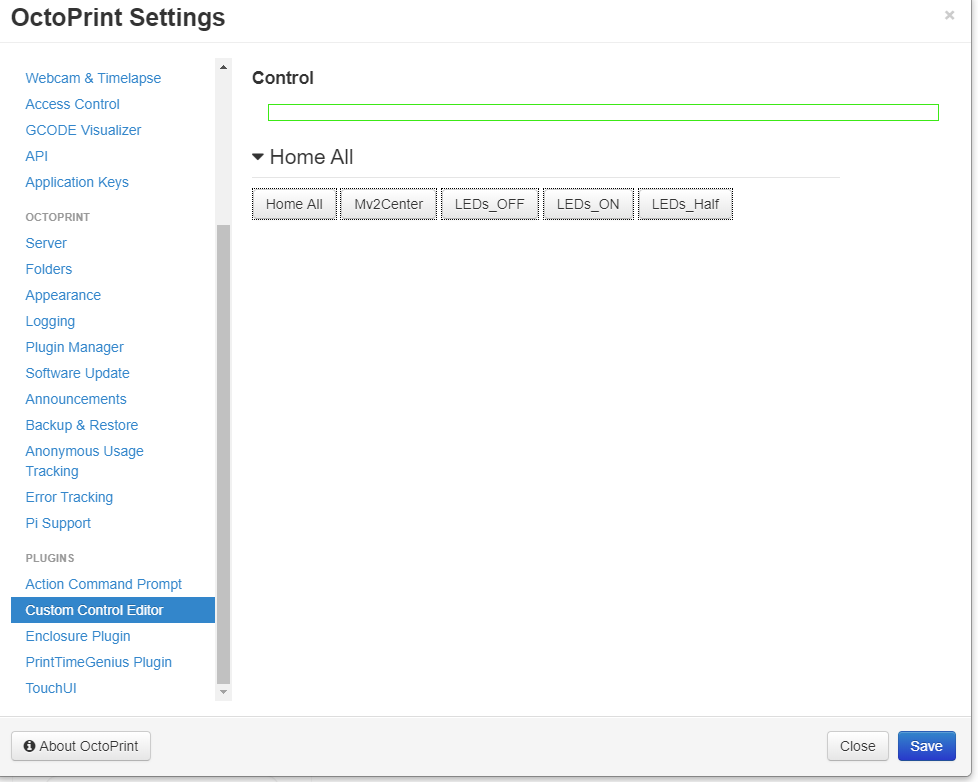Collapse the Home All section caret
Image resolution: width=978 pixels, height=782 pixels.
click(258, 157)
